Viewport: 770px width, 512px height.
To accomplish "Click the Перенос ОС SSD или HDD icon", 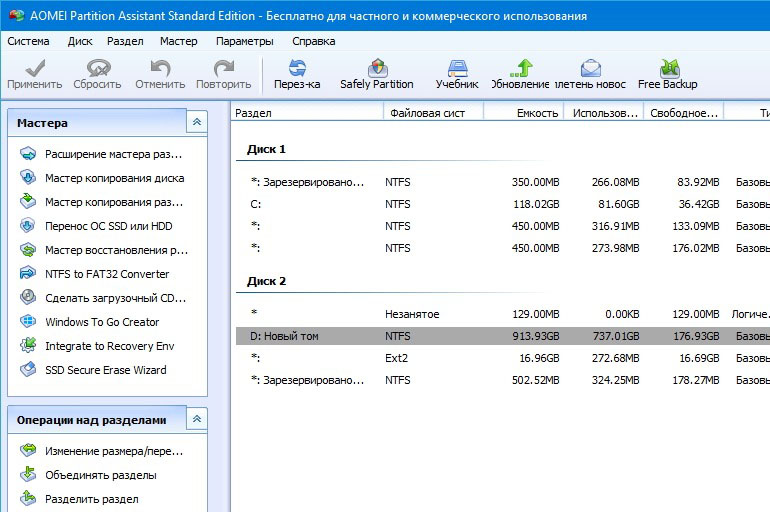I will 28,225.
